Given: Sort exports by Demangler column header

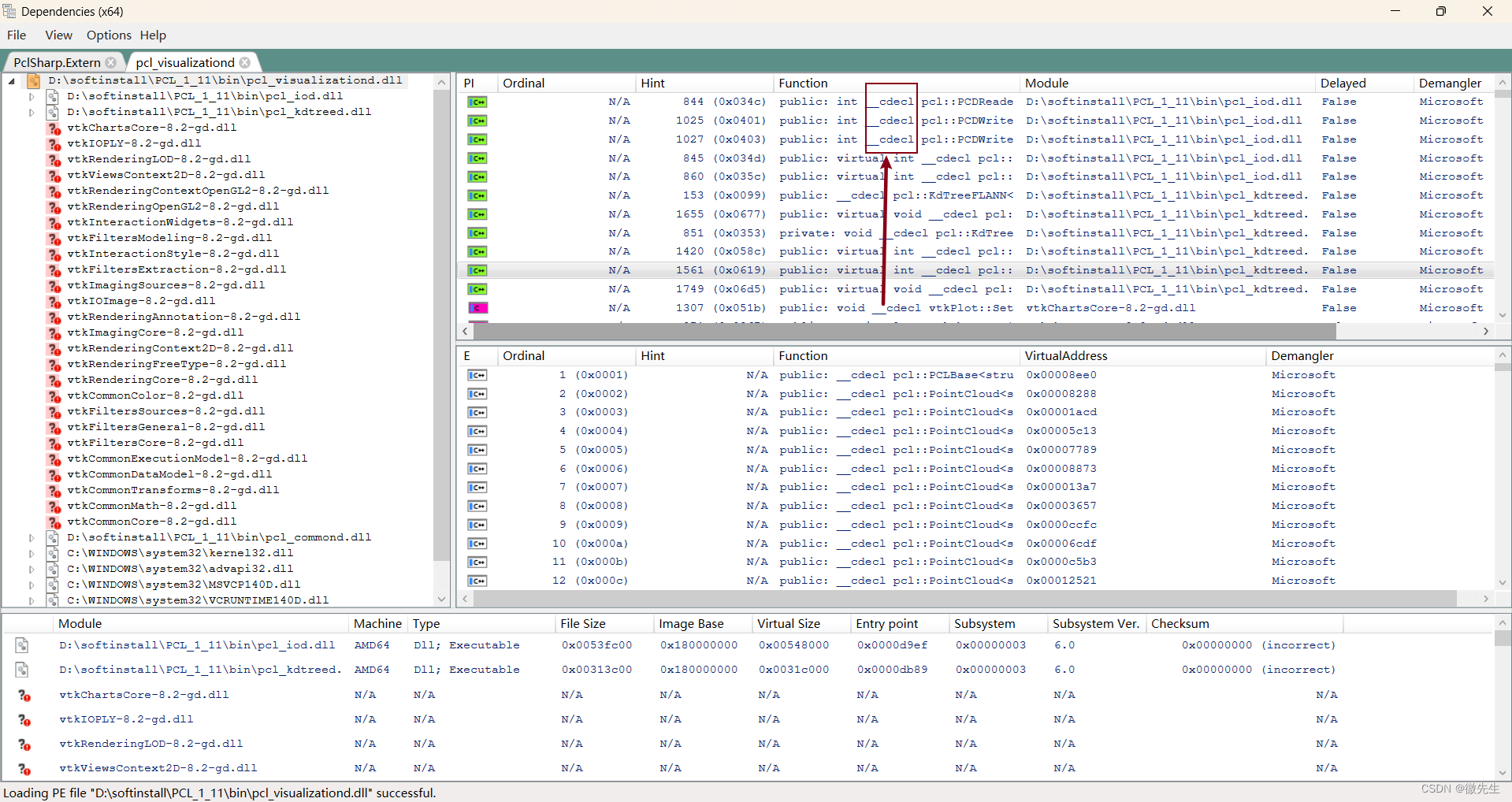Looking at the screenshot, I should point(1380,355).
